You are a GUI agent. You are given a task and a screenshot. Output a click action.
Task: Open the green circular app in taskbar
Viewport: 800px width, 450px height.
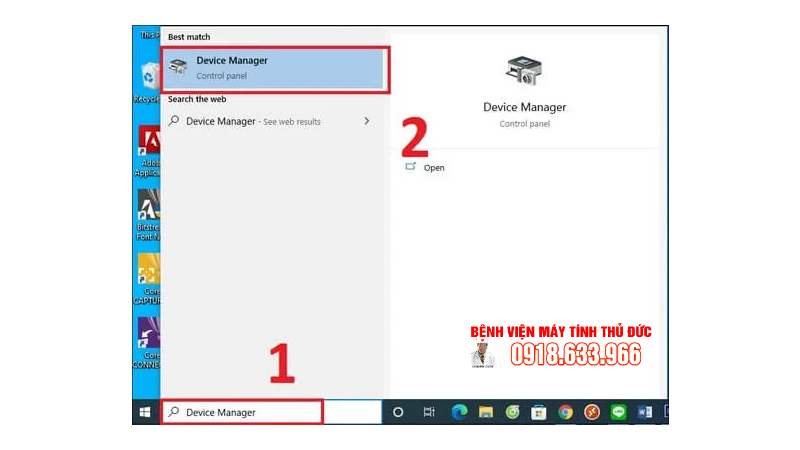(512, 412)
